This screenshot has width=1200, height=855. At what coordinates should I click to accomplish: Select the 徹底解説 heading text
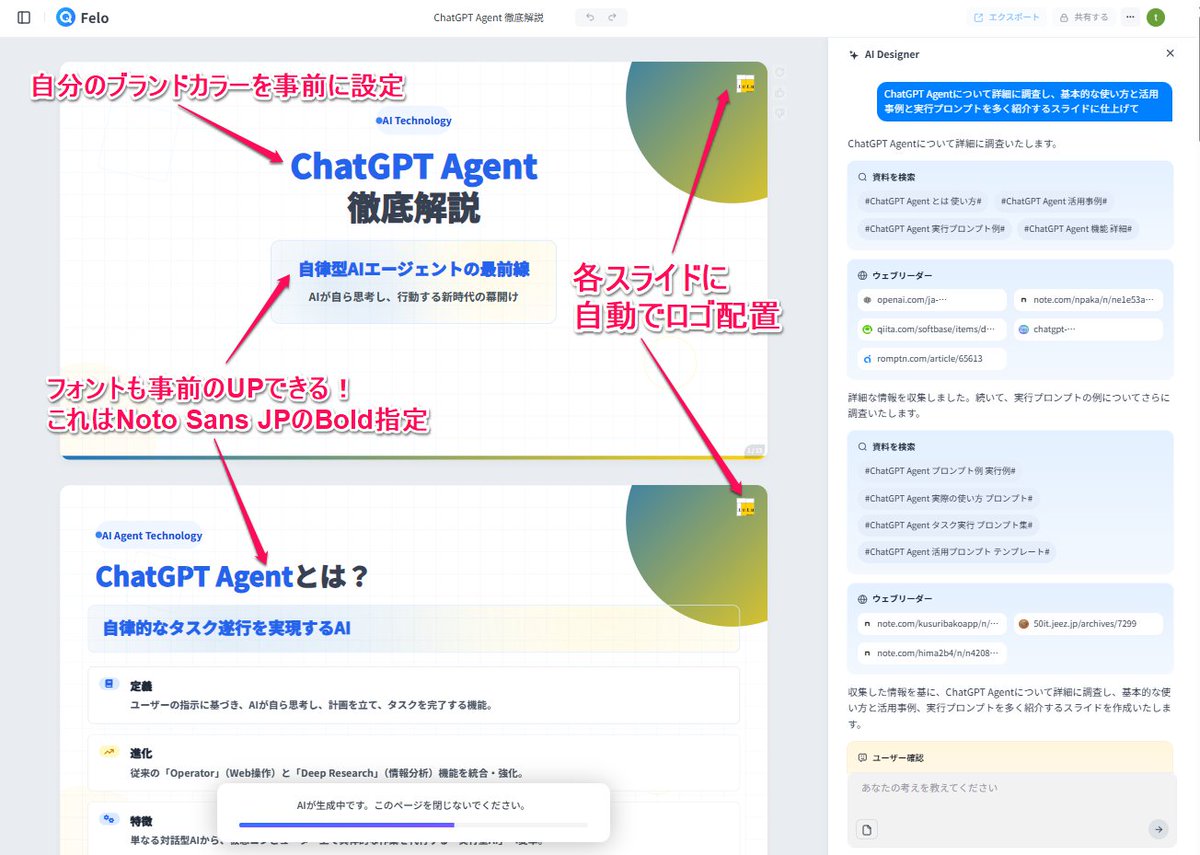(414, 208)
